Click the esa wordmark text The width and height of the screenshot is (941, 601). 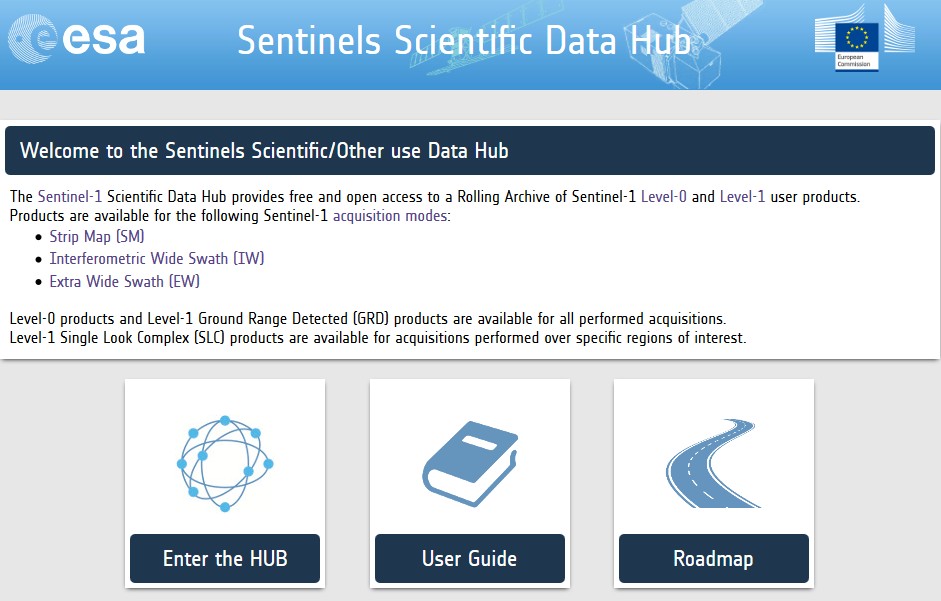coord(104,39)
